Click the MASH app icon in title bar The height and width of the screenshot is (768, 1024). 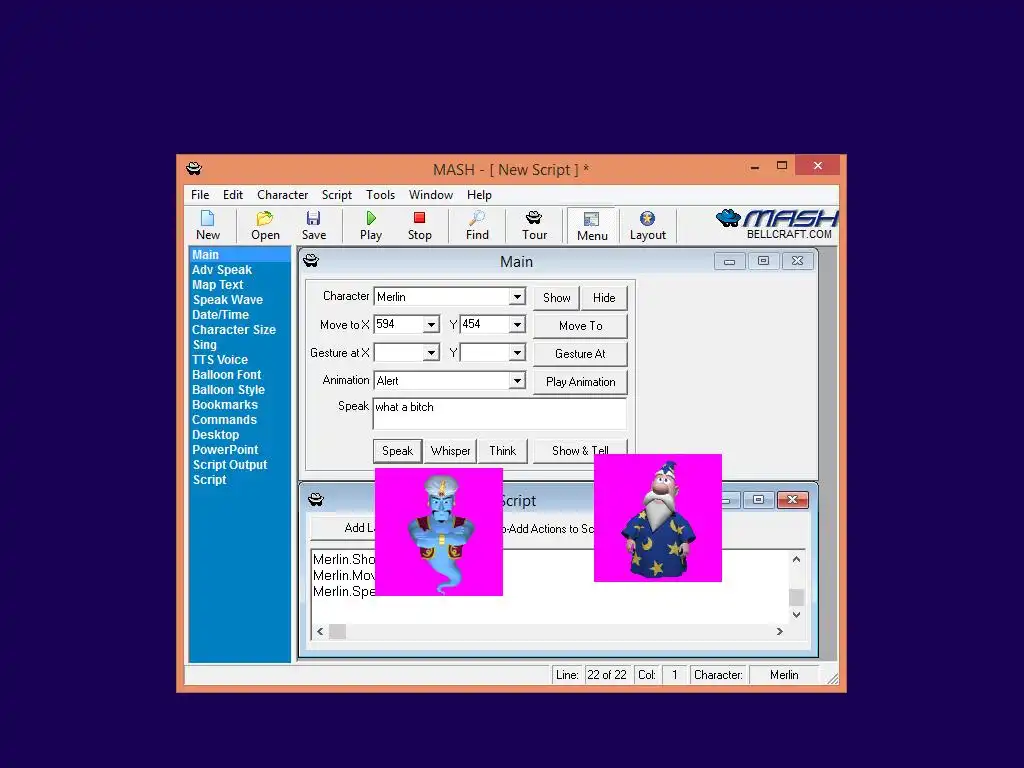click(194, 168)
